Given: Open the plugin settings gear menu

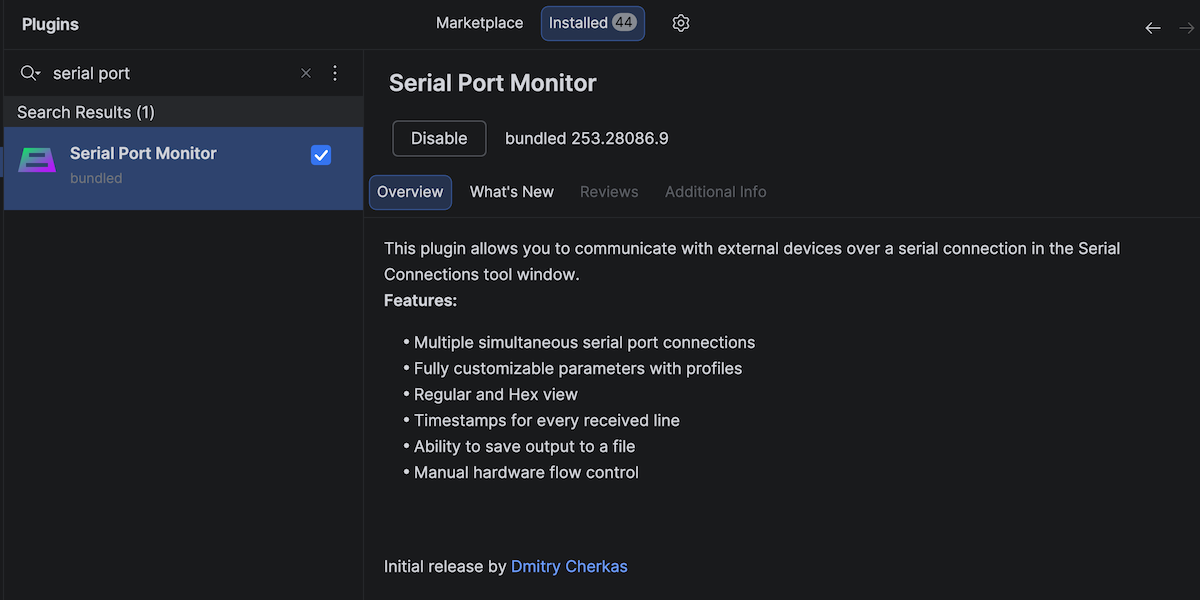Looking at the screenshot, I should 681,23.
